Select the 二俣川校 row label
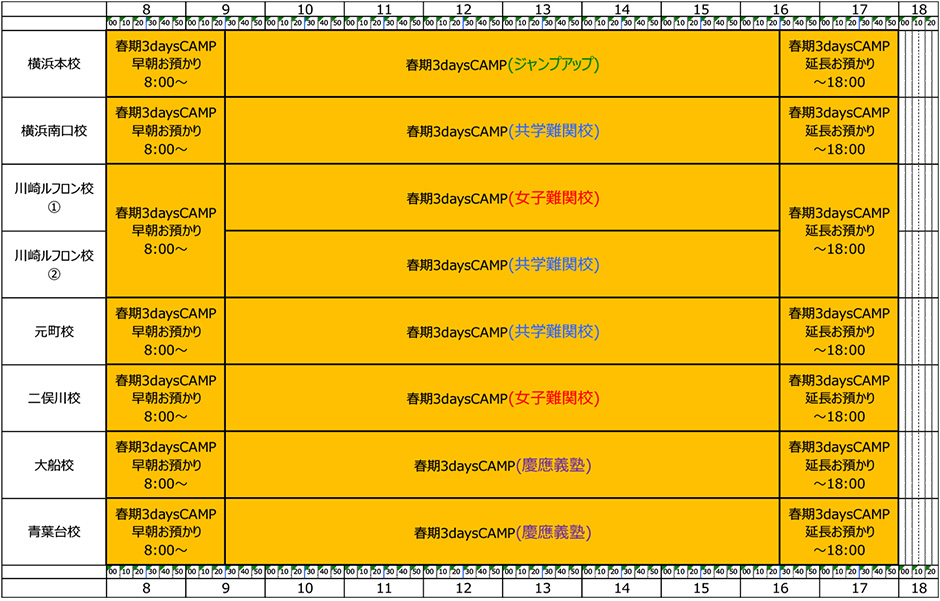The width and height of the screenshot is (940, 601). [53, 398]
